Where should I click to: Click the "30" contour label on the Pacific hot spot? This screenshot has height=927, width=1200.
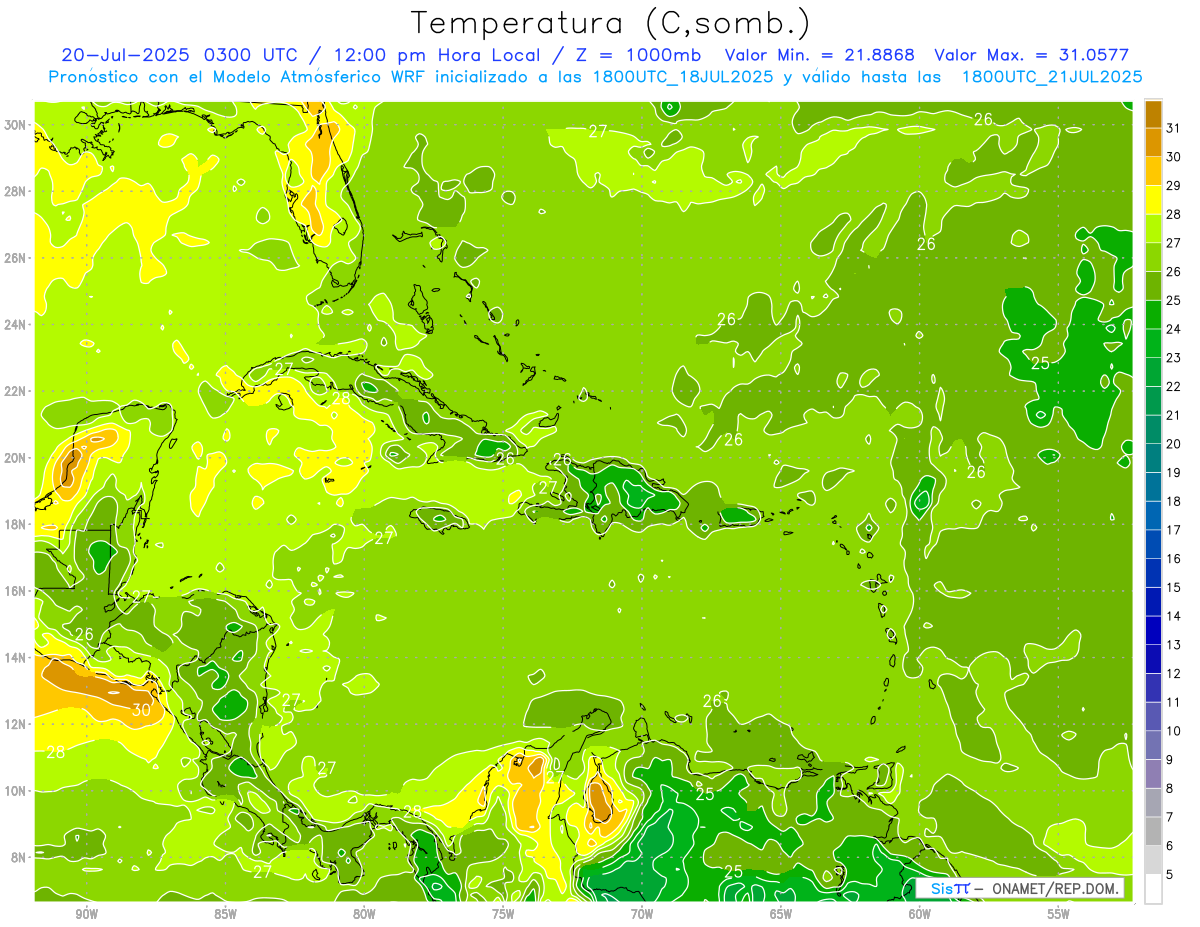[x=141, y=710]
